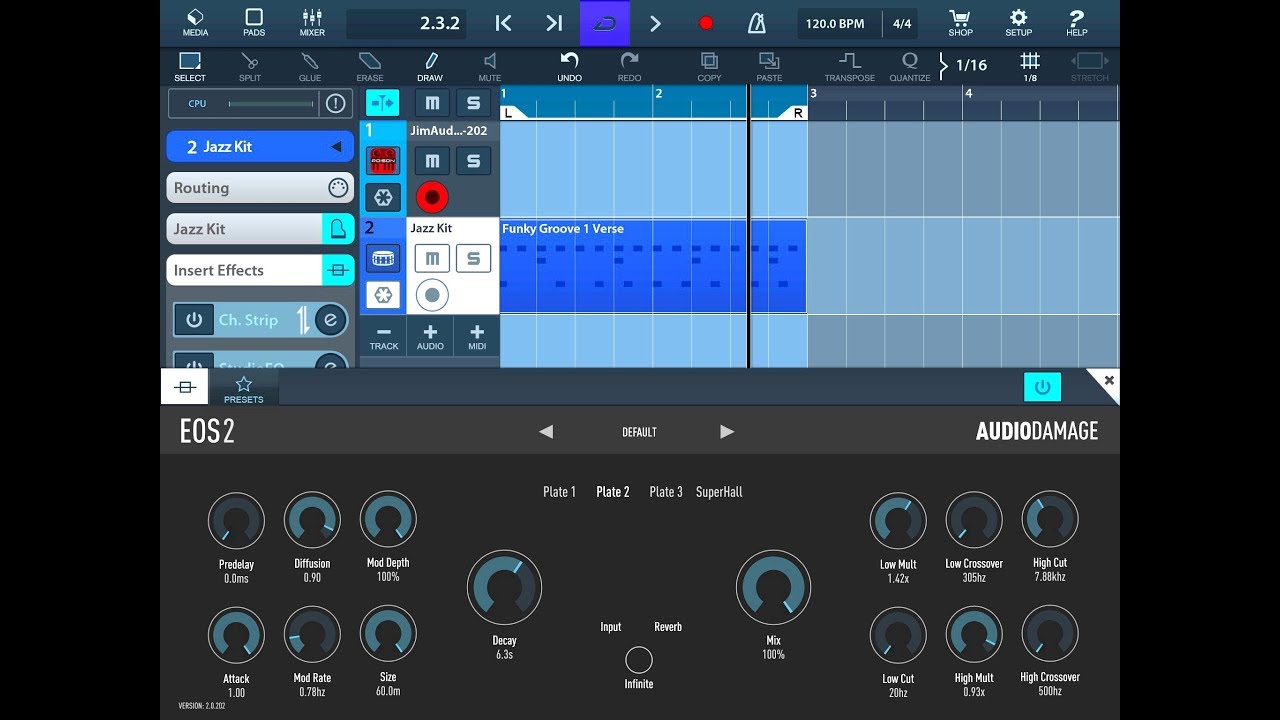This screenshot has height=720, width=1280.
Task: Record-arm the JimAud track
Action: click(x=432, y=197)
